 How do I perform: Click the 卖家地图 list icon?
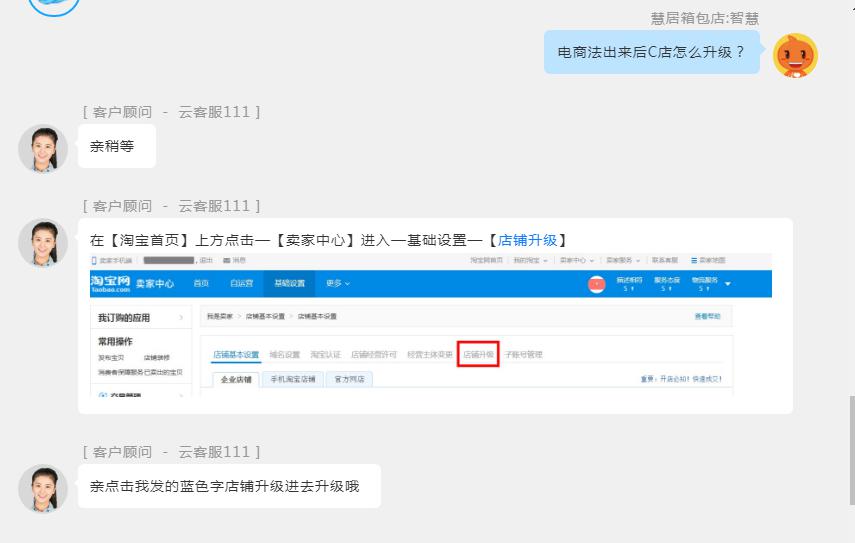pos(694,260)
